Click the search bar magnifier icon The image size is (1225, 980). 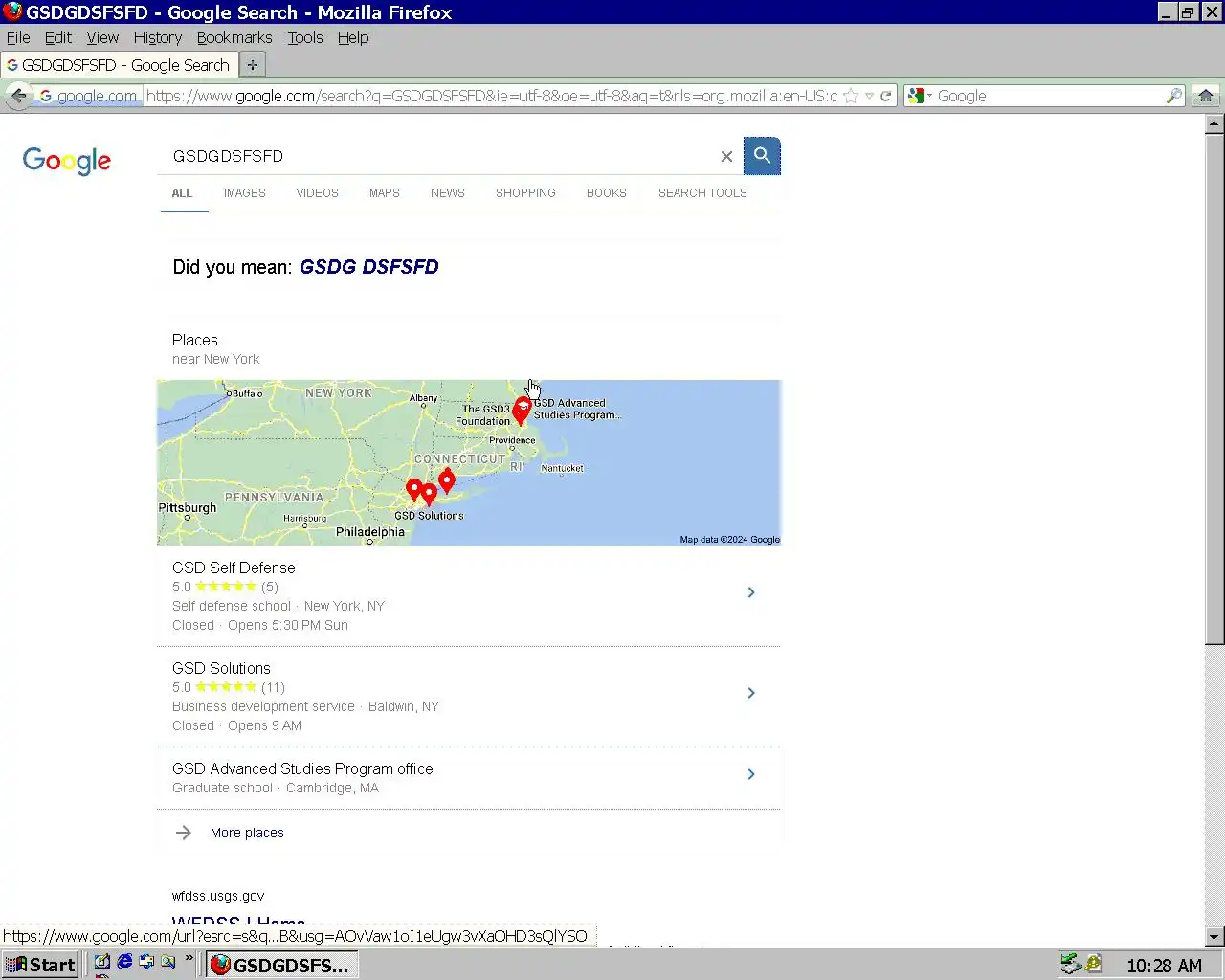pyautogui.click(x=1174, y=96)
